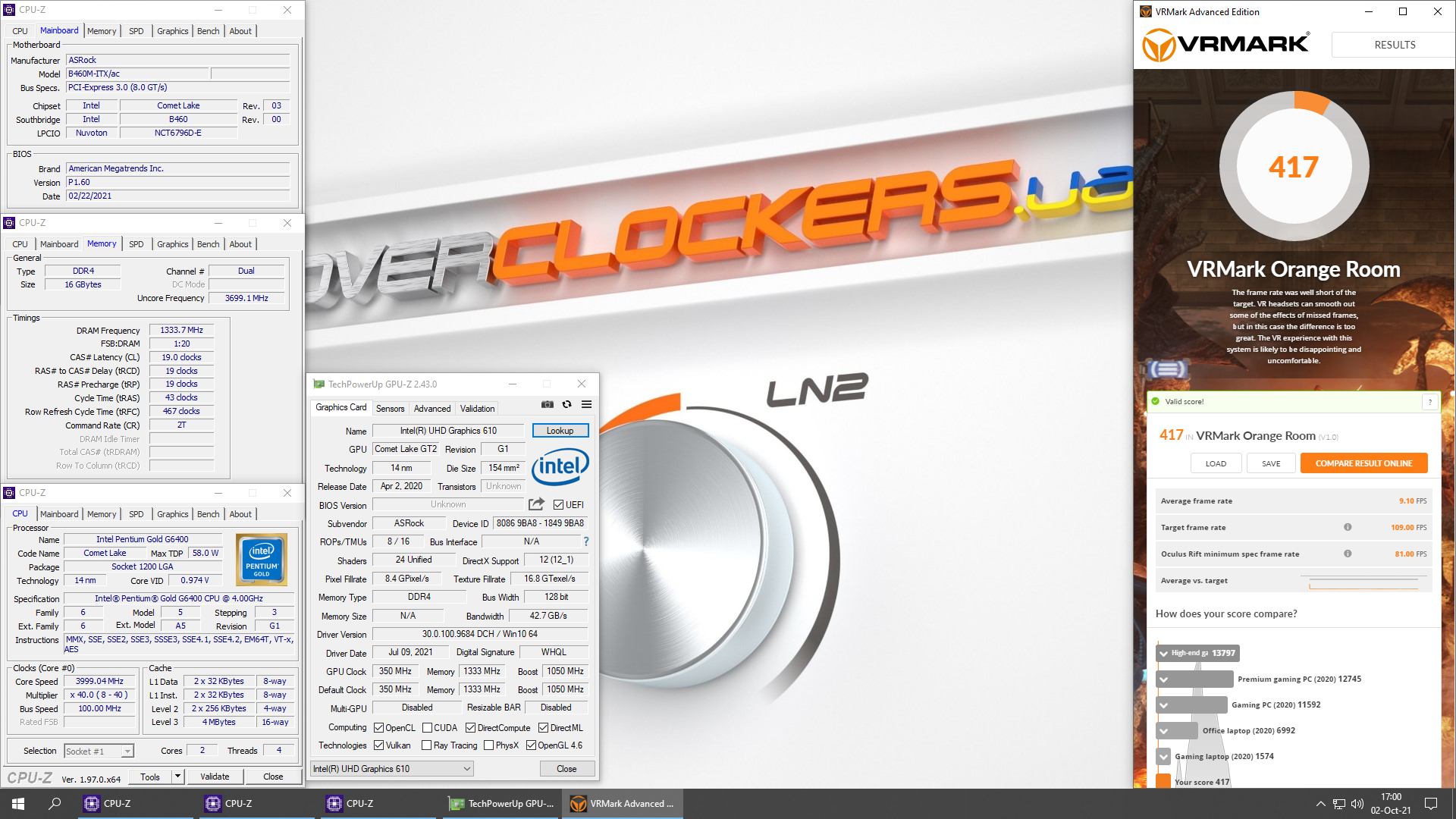Toggle the Vulkan checkbox
The width and height of the screenshot is (1456, 819).
point(378,745)
